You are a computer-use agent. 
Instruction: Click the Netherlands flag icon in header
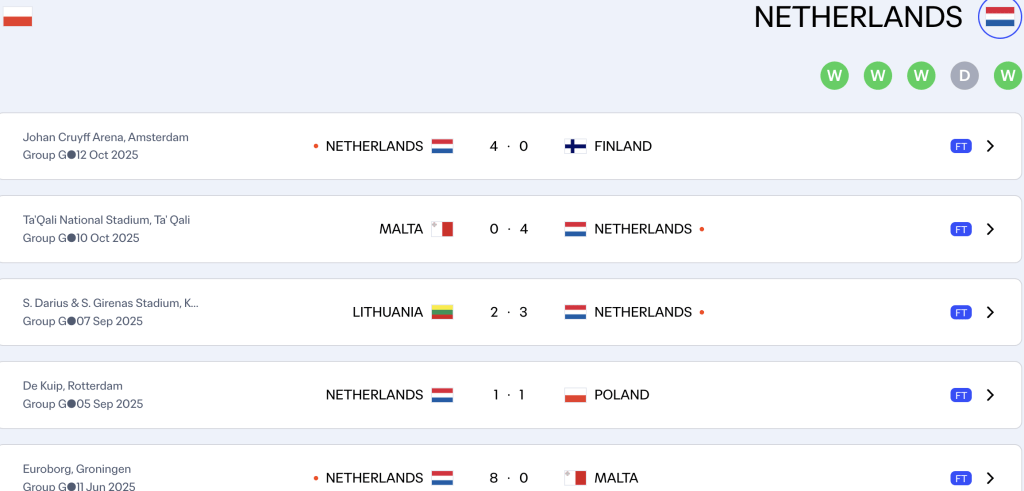[1000, 17]
